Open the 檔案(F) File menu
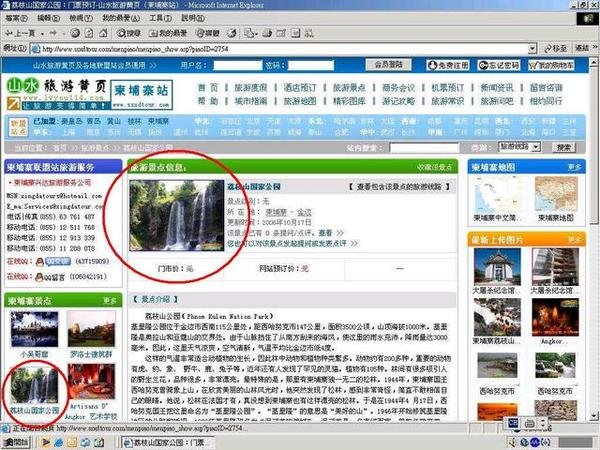Image resolution: width=600 pixels, height=450 pixels. coord(16,18)
